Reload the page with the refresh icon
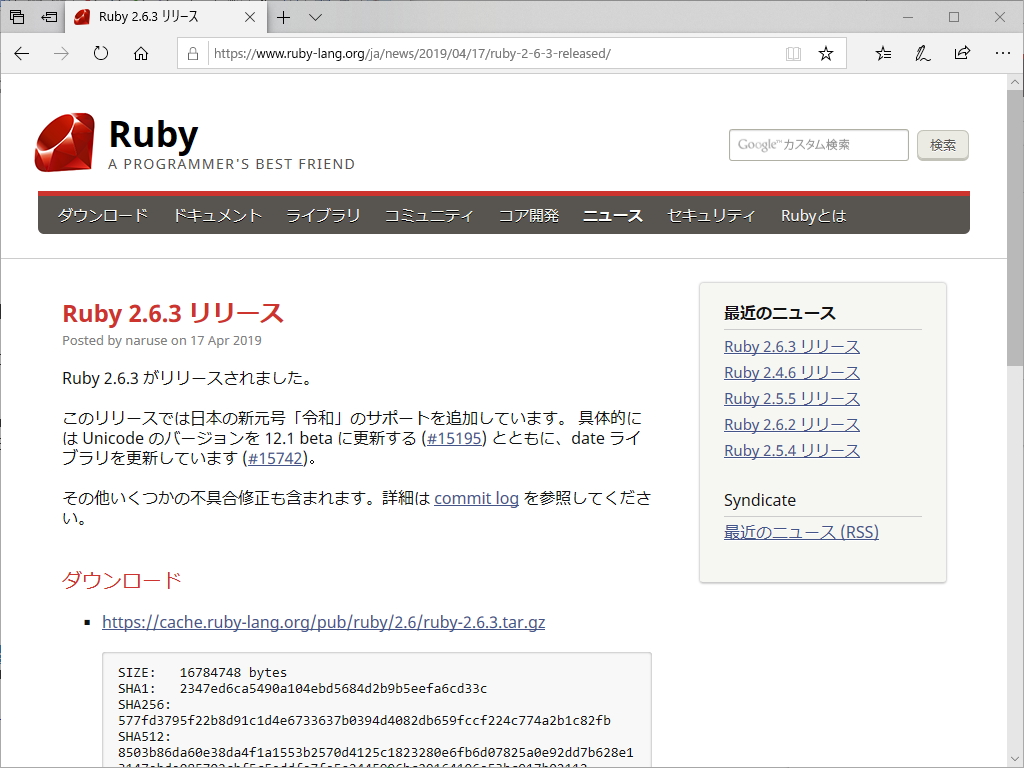1024x768 pixels. [x=100, y=55]
